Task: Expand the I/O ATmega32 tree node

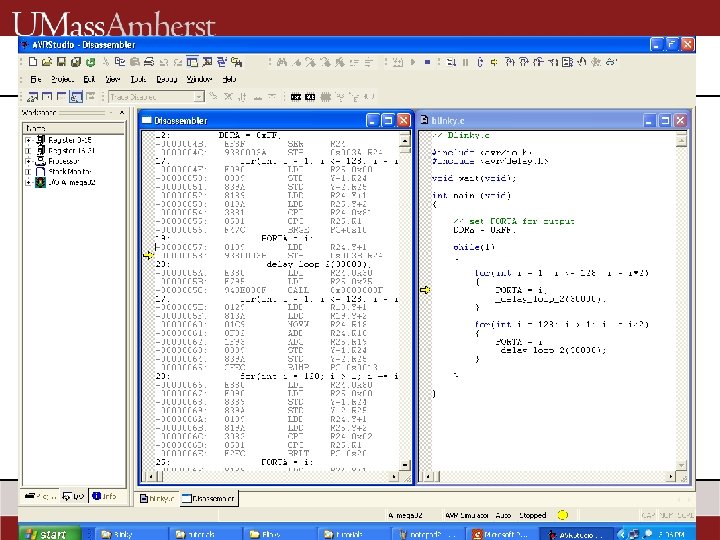Action: coord(28,182)
